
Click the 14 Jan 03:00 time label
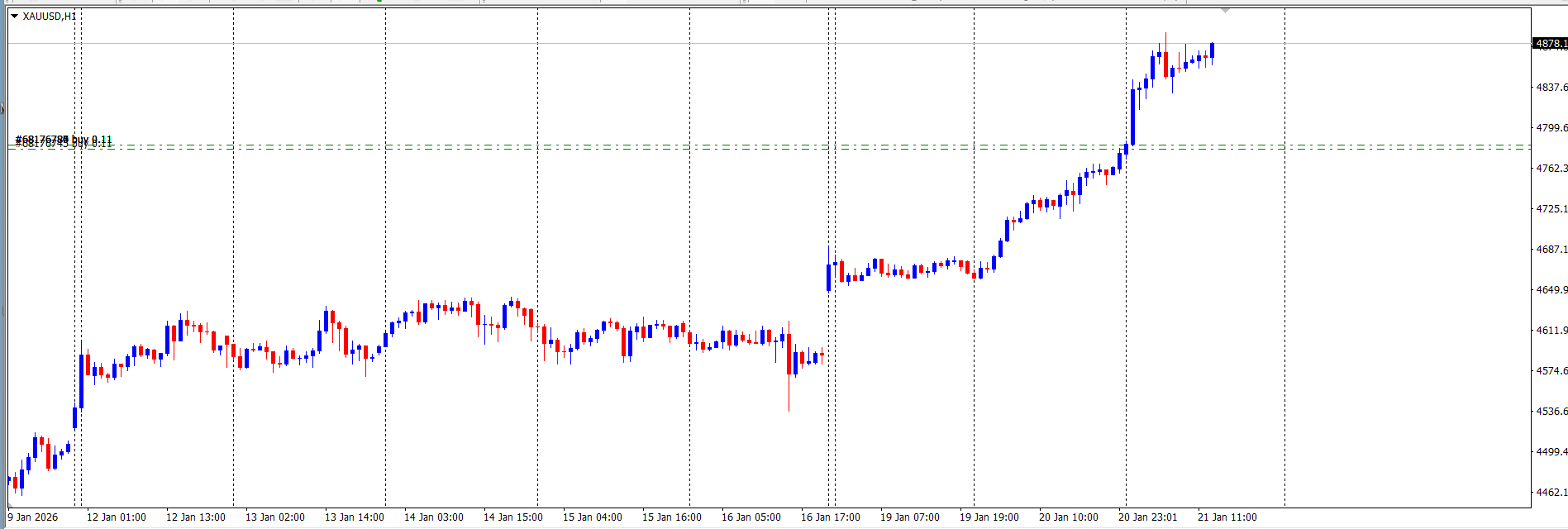(434, 517)
